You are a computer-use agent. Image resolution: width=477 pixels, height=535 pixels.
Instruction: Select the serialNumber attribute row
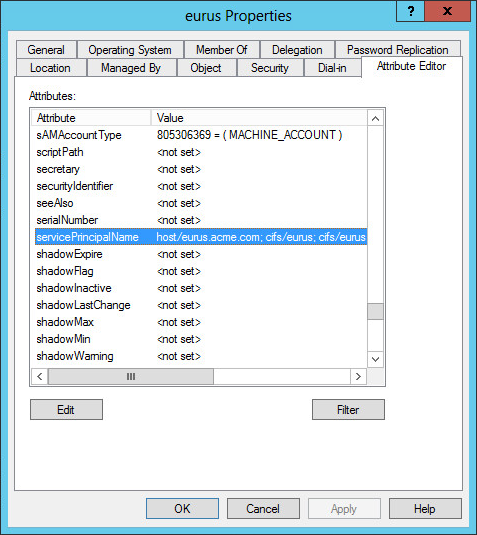click(201, 220)
